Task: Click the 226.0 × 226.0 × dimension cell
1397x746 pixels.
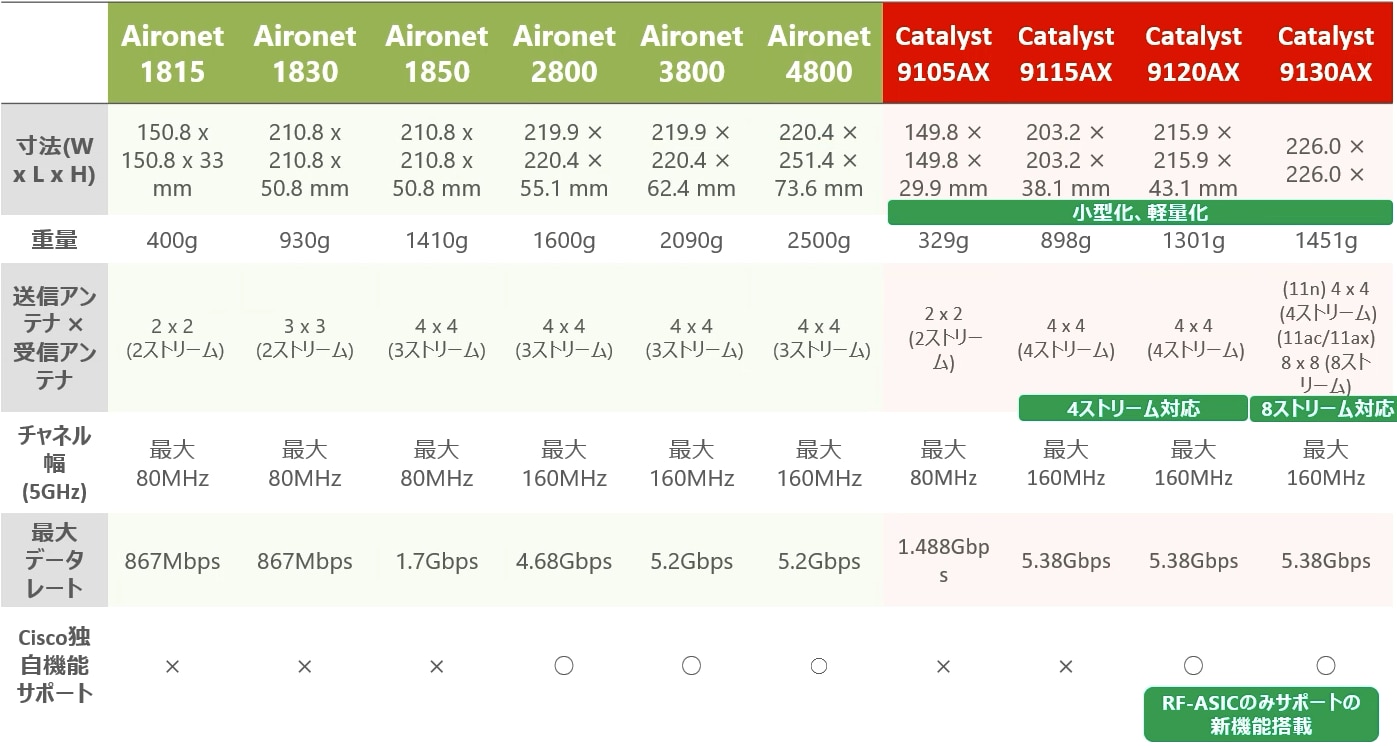Action: click(1326, 160)
